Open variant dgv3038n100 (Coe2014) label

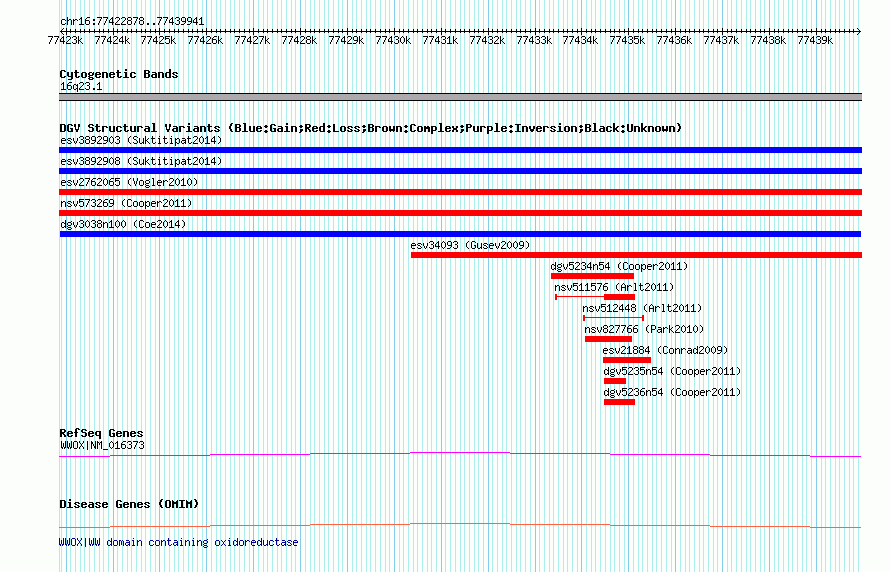pyautogui.click(x=123, y=224)
